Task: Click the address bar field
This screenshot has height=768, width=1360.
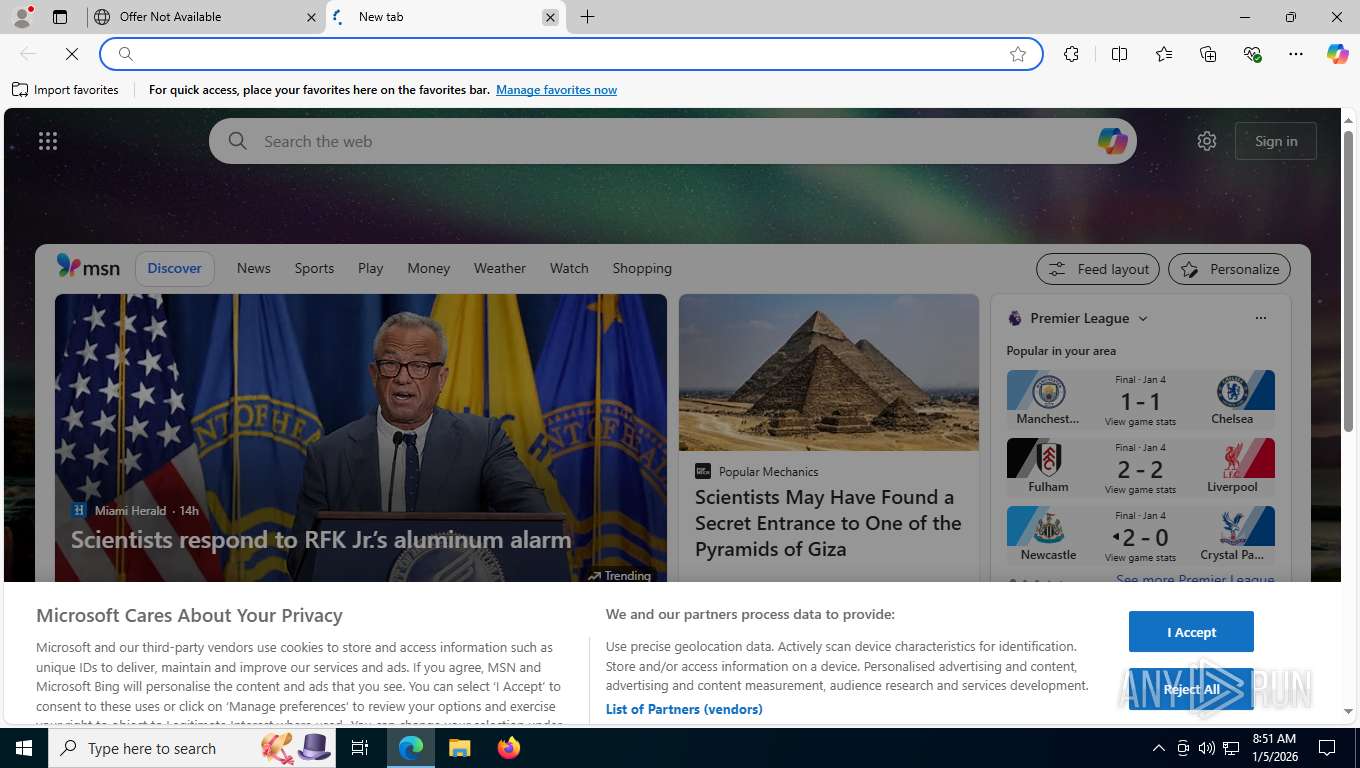Action: 571,54
